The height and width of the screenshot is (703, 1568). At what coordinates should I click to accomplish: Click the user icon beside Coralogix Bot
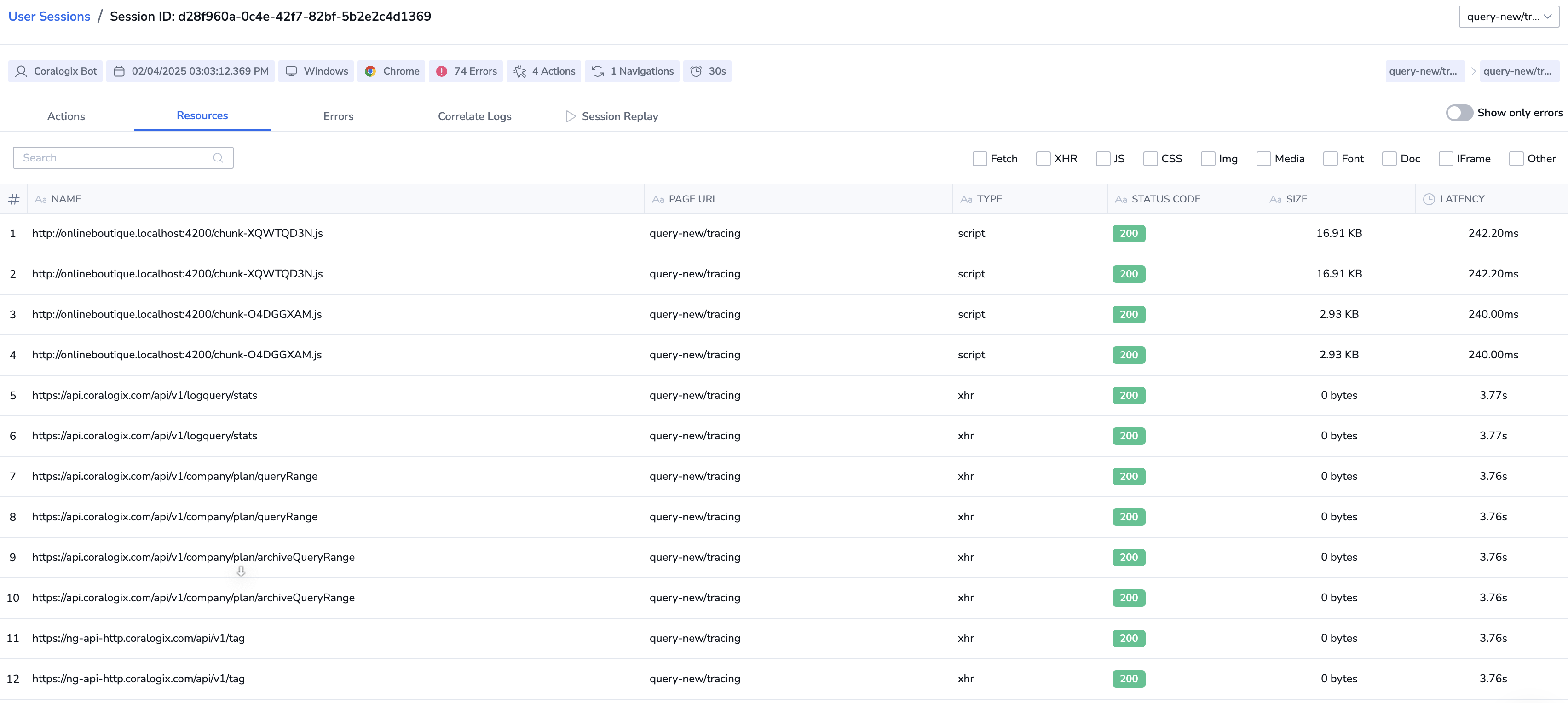tap(21, 71)
